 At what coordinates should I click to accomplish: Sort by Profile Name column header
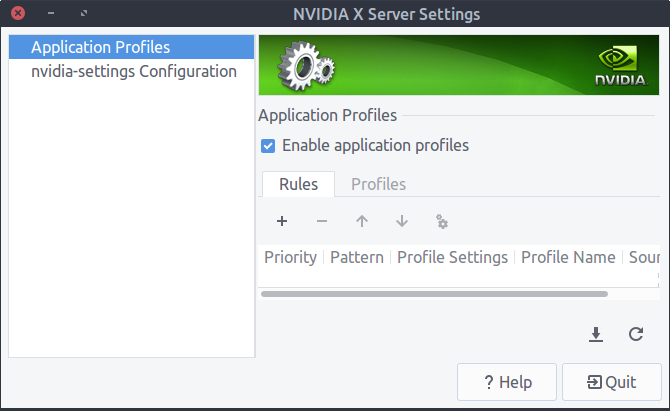click(568, 257)
